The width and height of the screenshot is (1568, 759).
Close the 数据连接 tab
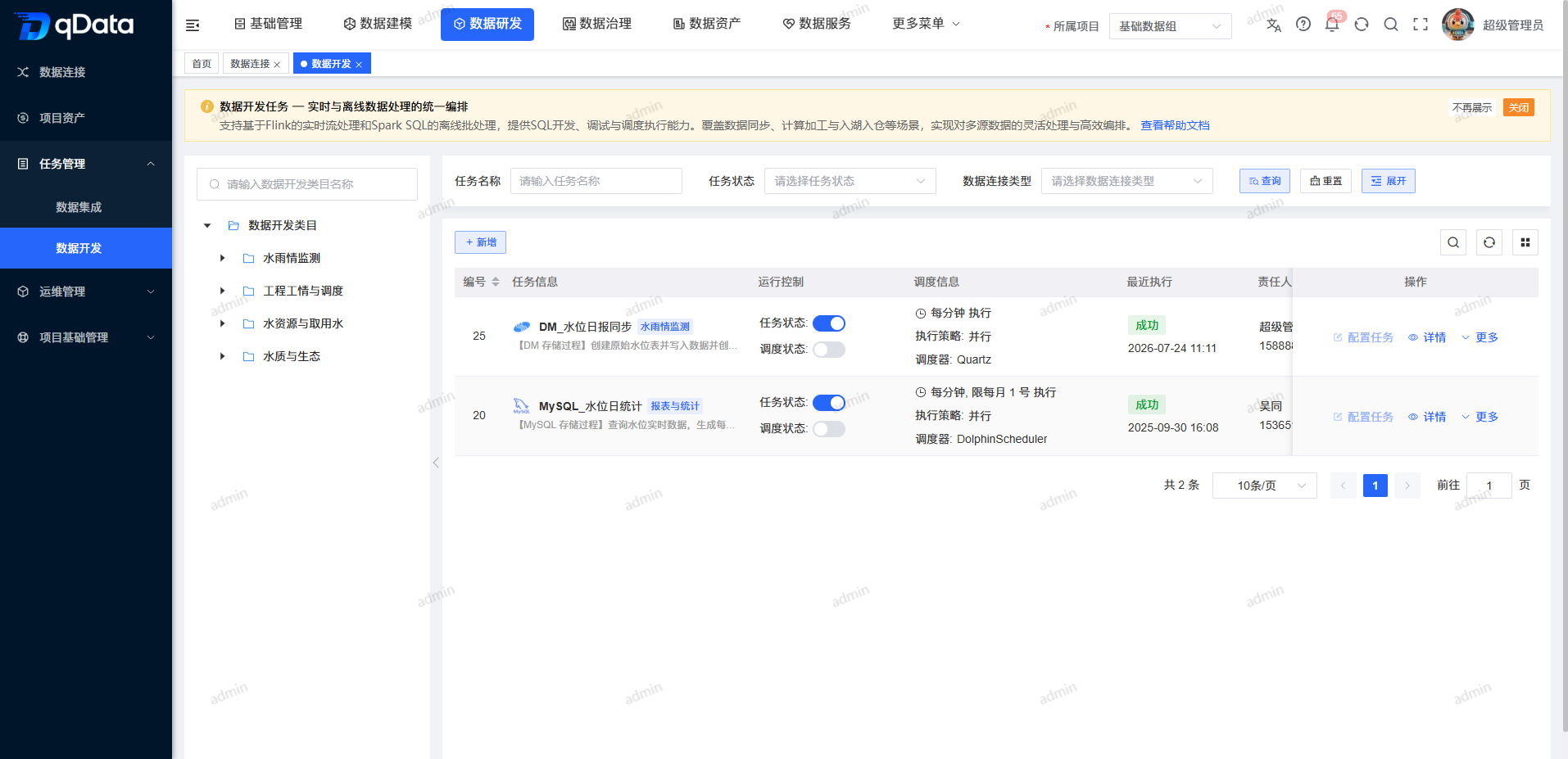point(277,65)
